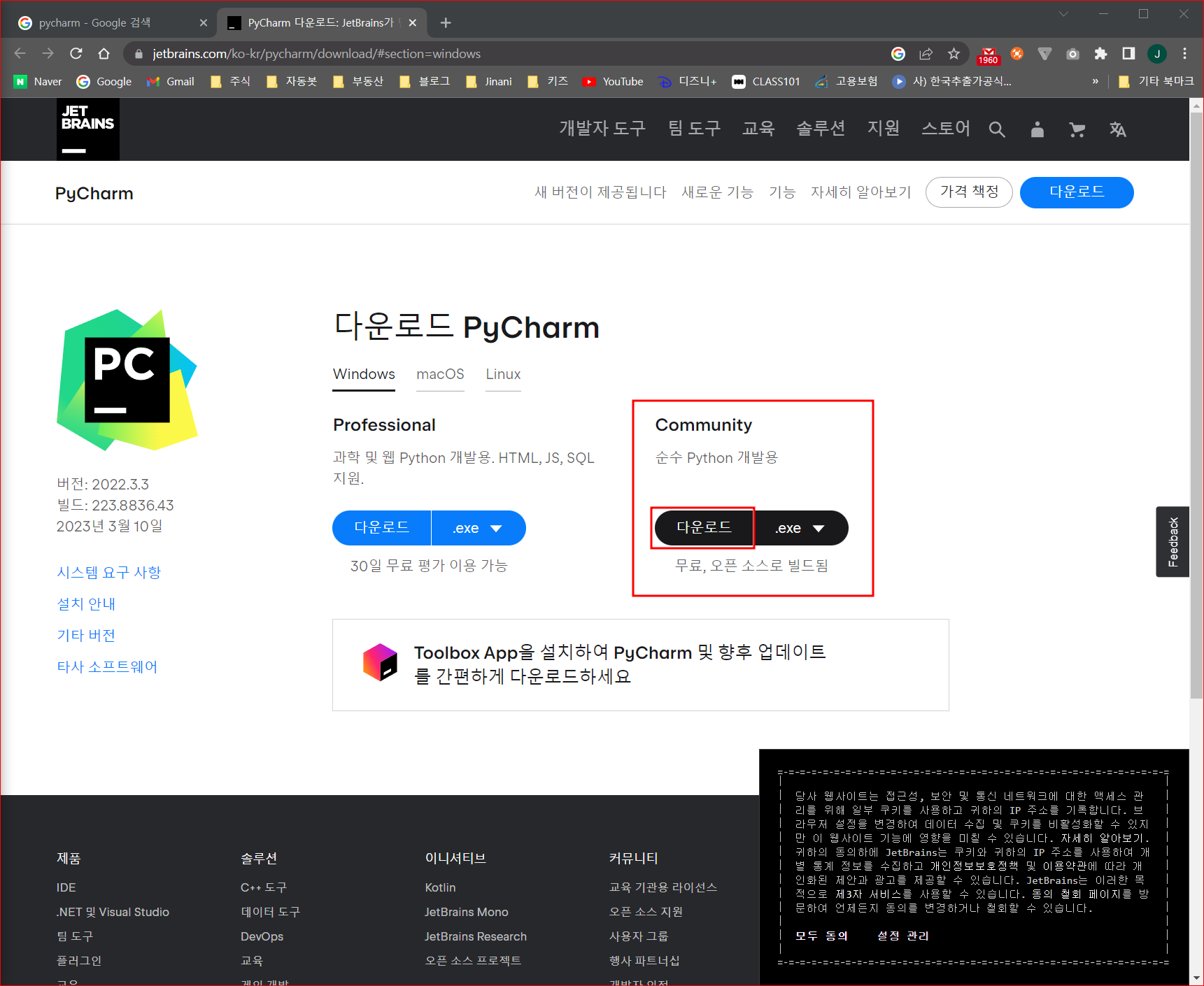Click the share page icon in address bar

coord(926,54)
